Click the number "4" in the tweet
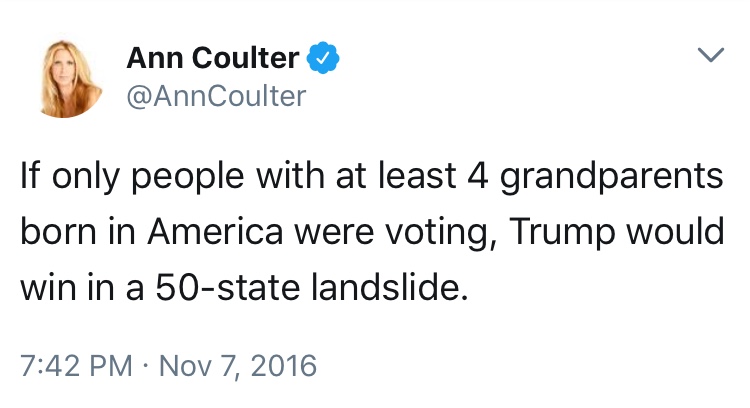This screenshot has height=408, width=750. (478, 176)
